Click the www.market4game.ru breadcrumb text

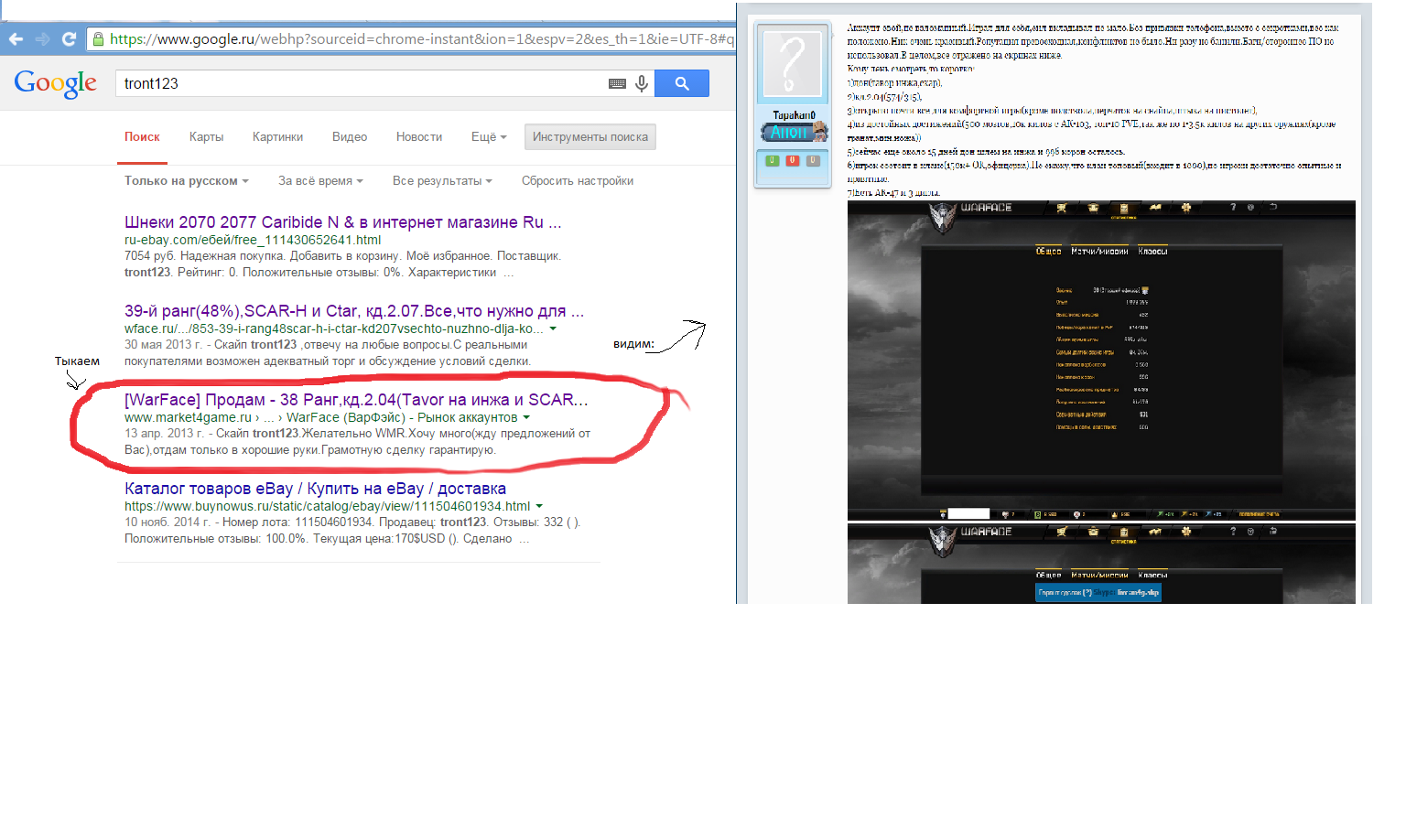(188, 417)
